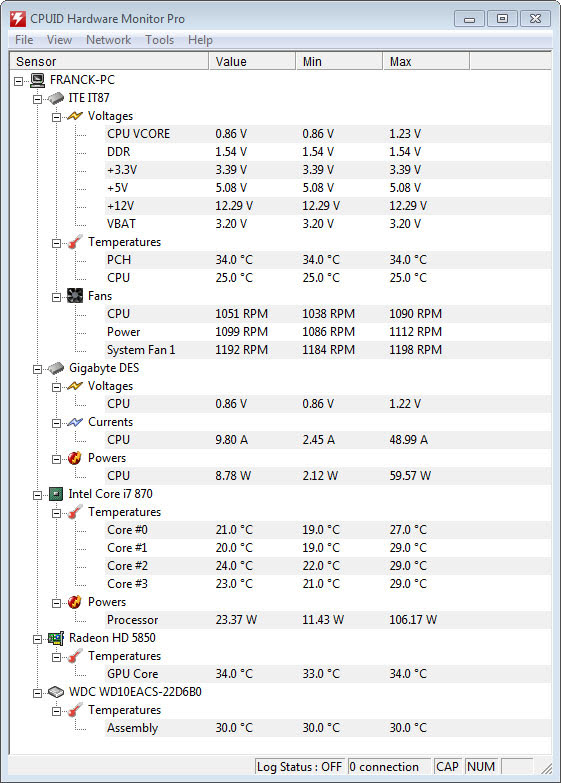Select the Processor power row

[x=328, y=620]
